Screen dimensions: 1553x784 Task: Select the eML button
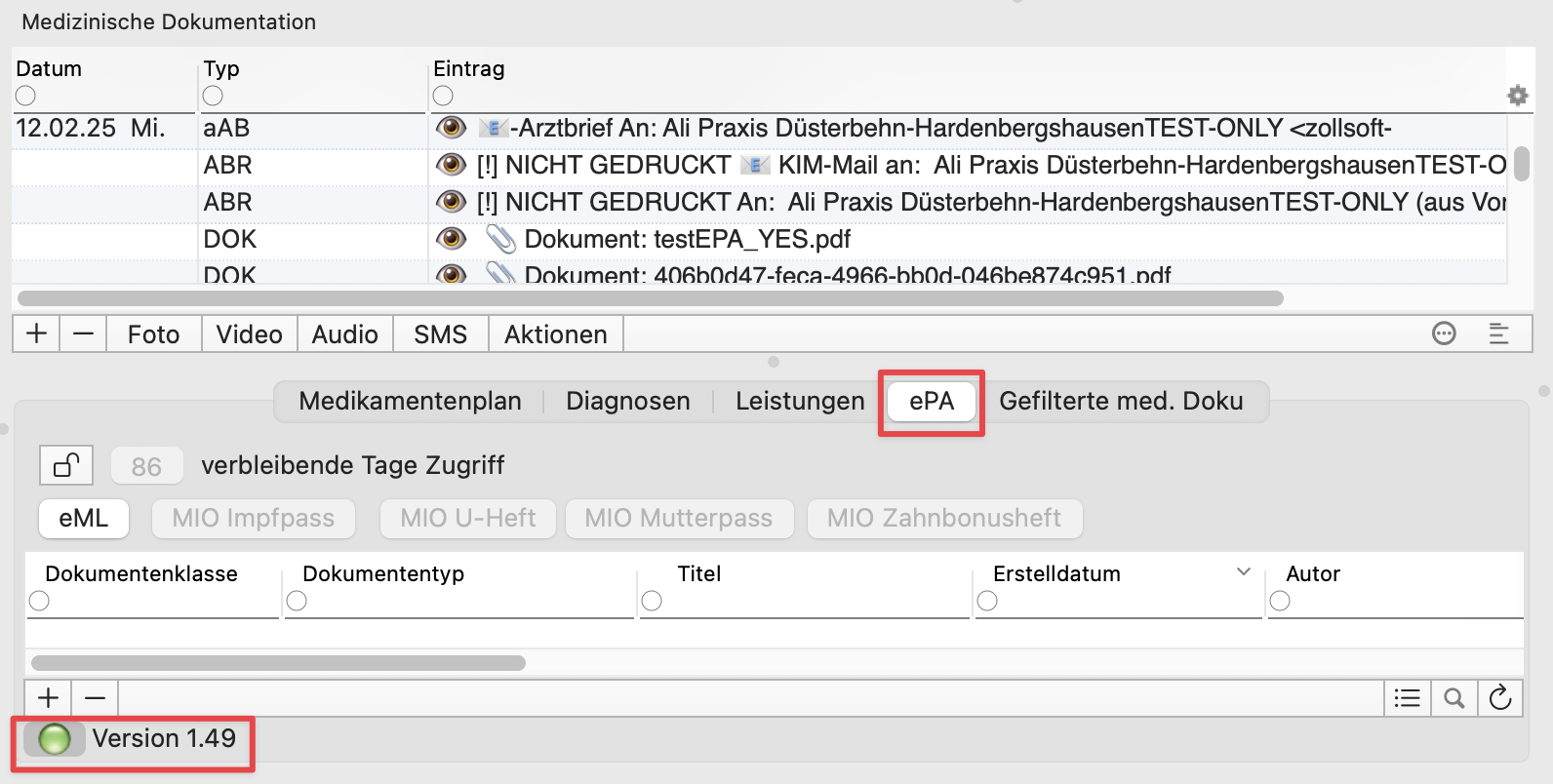point(84,518)
